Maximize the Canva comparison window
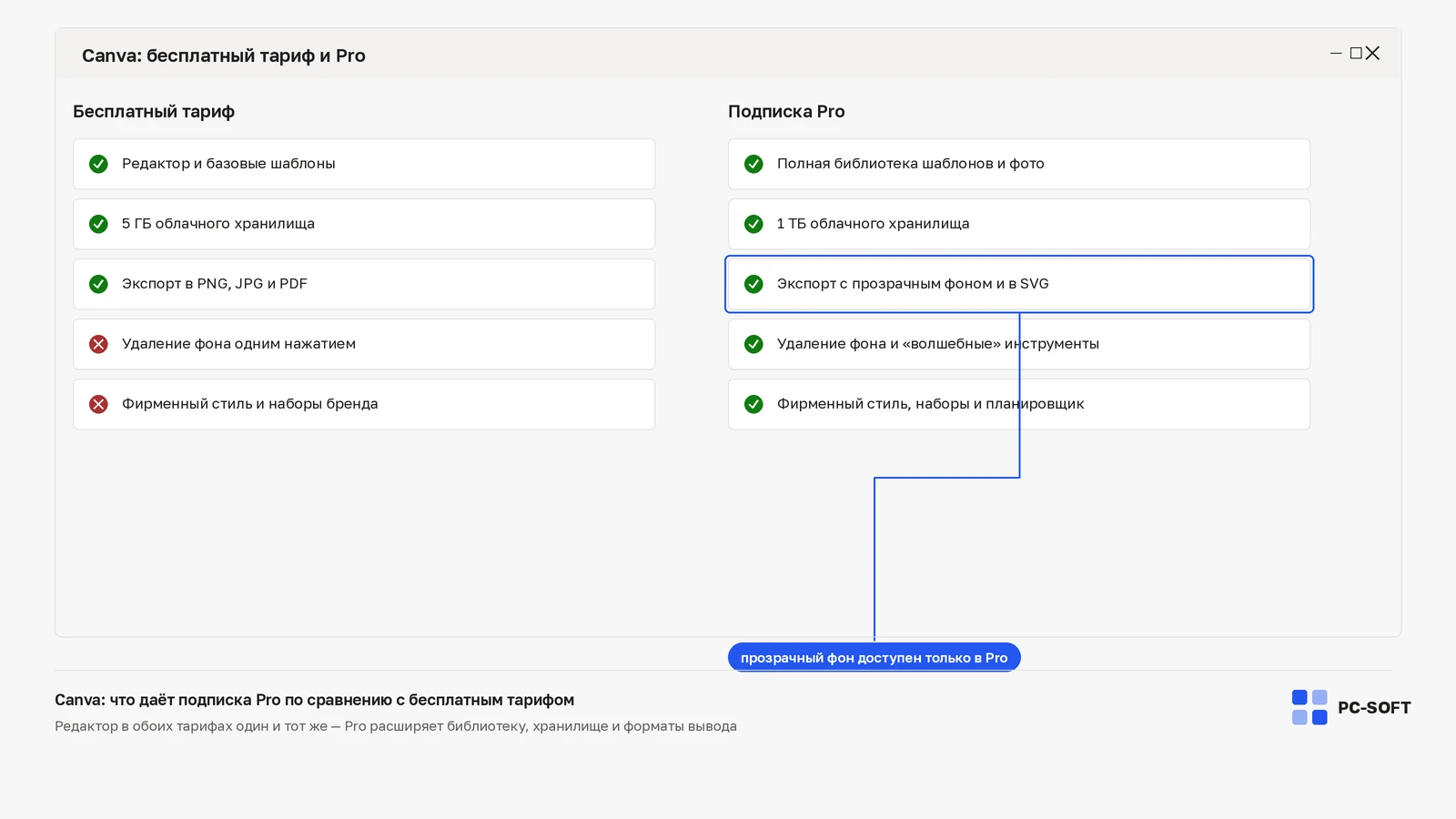Image resolution: width=1456 pixels, height=819 pixels. (x=1356, y=54)
